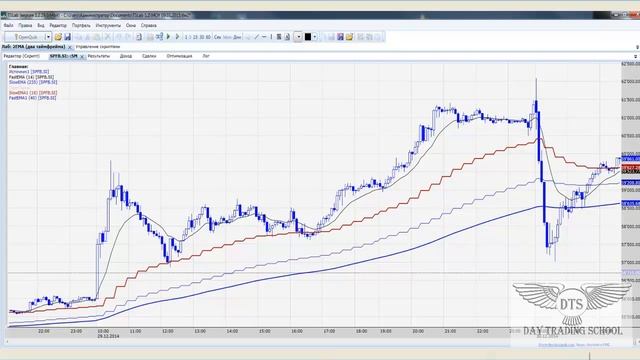Switch the interval unit to Дни

237,37
